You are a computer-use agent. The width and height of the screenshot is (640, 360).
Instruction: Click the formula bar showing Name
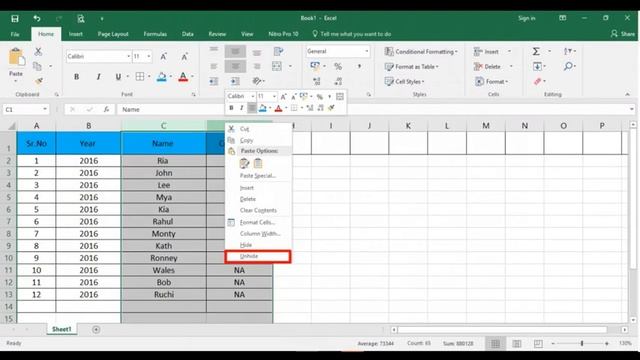point(374,109)
